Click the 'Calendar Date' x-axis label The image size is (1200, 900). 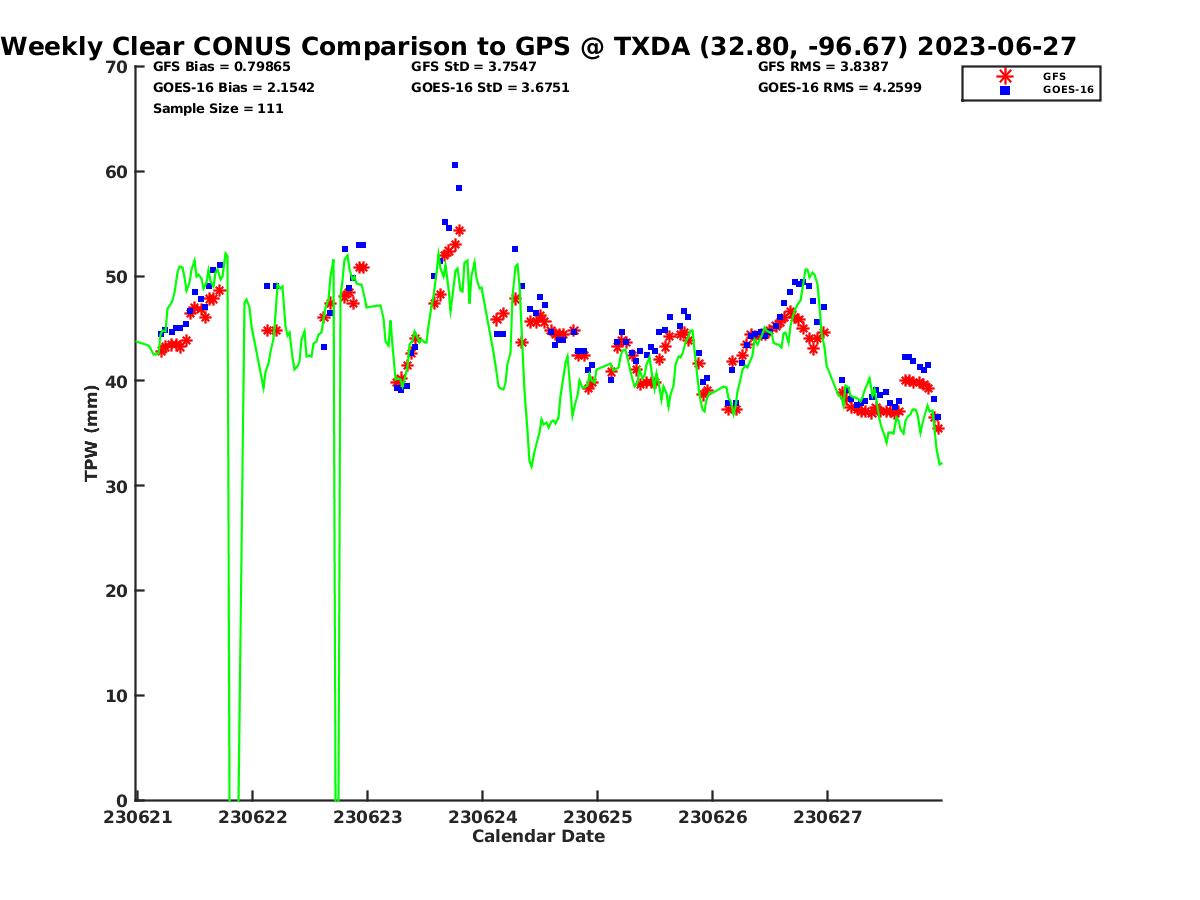(x=539, y=836)
